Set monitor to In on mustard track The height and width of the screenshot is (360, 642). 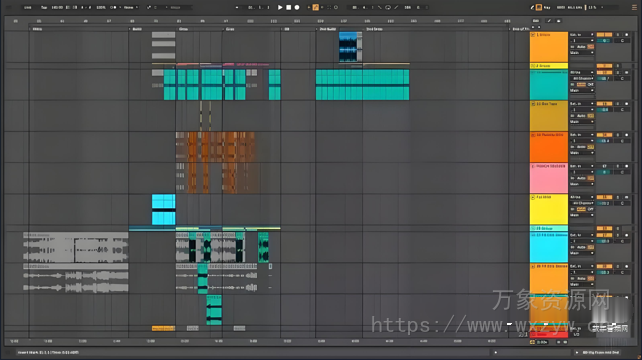[573, 116]
